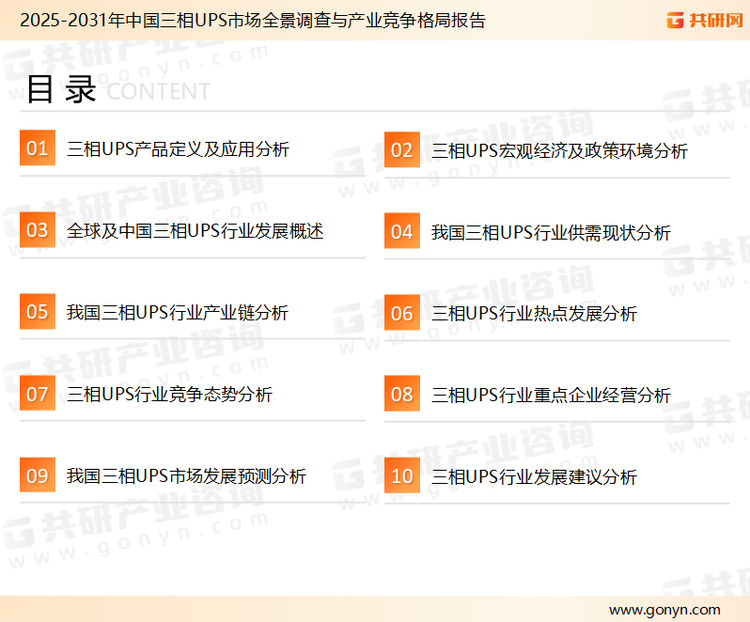Click the orange 02 number badge
The height and width of the screenshot is (622, 750).
click(x=402, y=150)
